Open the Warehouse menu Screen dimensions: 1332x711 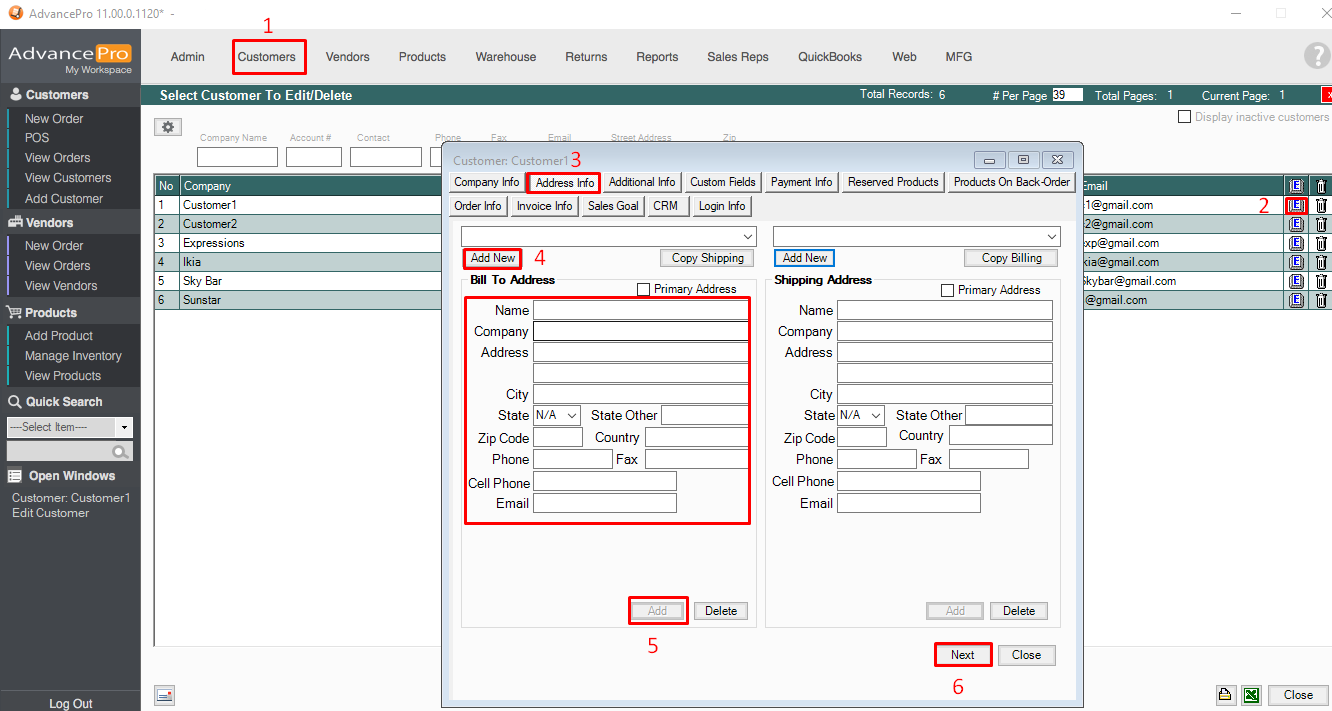(x=505, y=57)
